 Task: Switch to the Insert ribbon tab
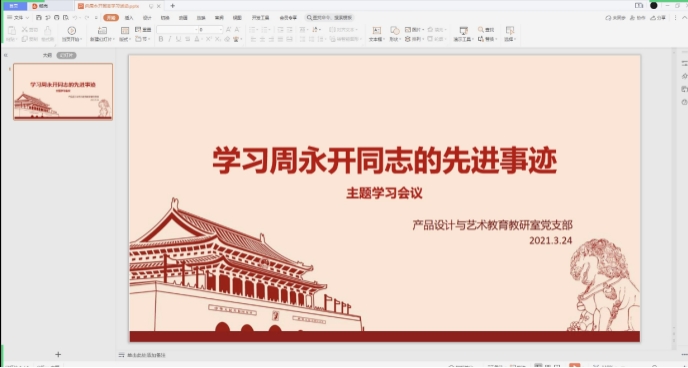coord(129,18)
